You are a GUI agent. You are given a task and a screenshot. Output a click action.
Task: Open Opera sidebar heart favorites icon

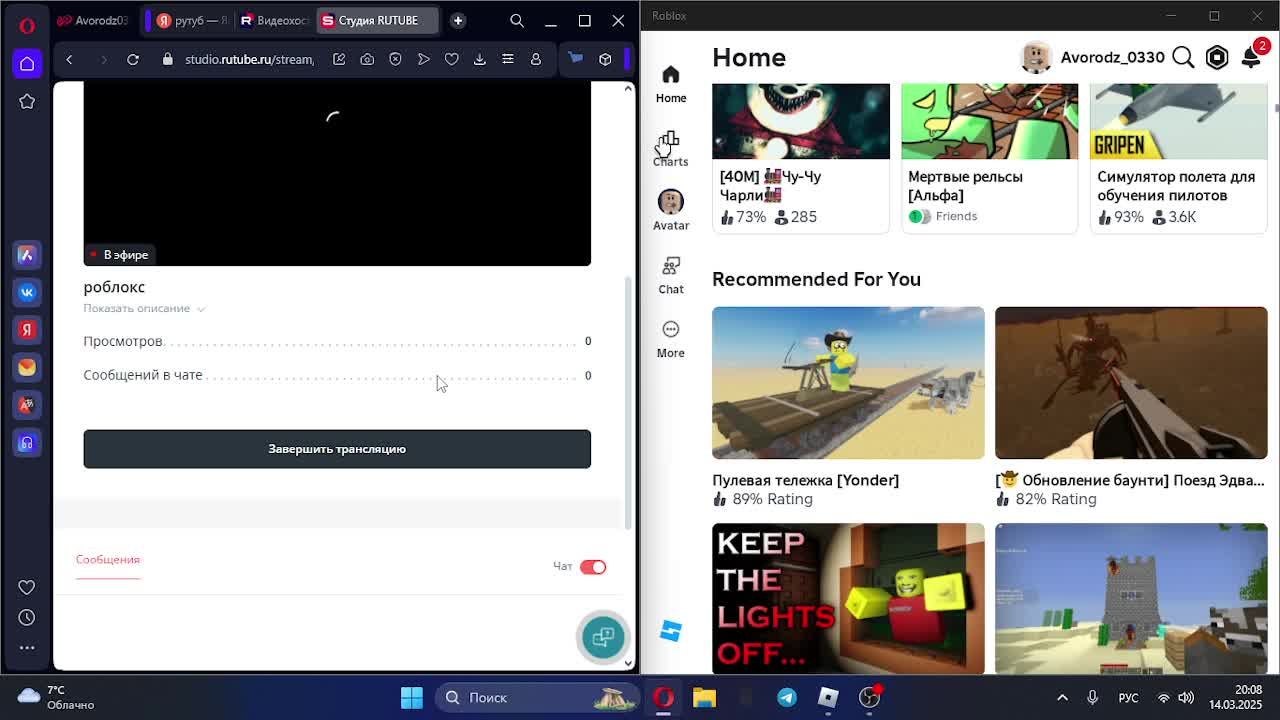click(x=27, y=587)
